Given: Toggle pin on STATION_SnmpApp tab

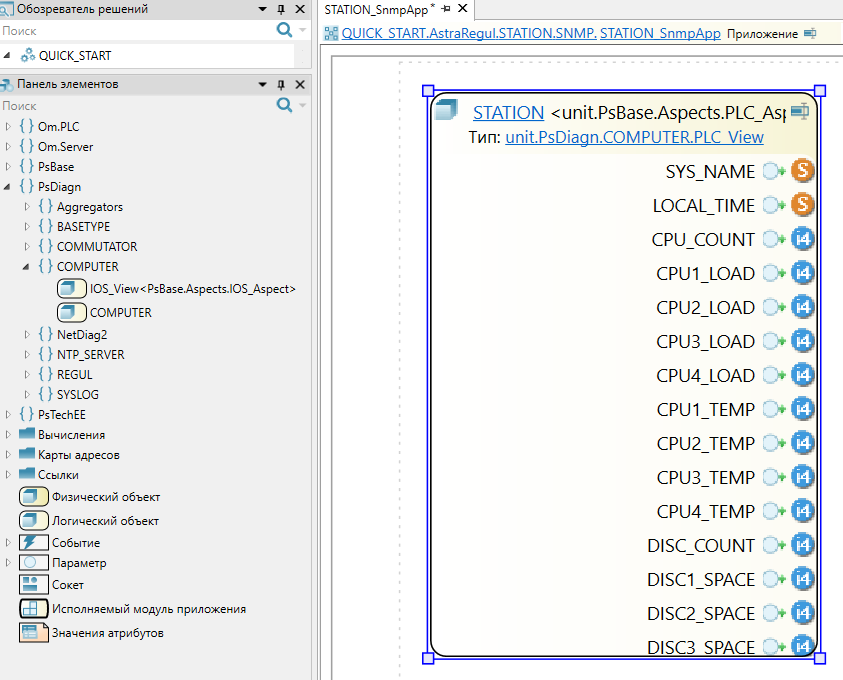Looking at the screenshot, I should coord(446,9).
